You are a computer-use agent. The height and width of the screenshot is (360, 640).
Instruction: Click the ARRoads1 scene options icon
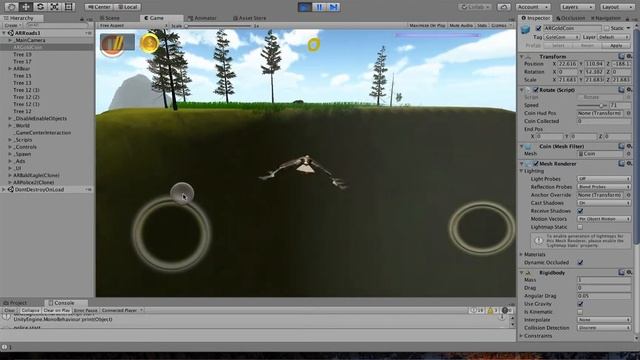click(x=89, y=33)
